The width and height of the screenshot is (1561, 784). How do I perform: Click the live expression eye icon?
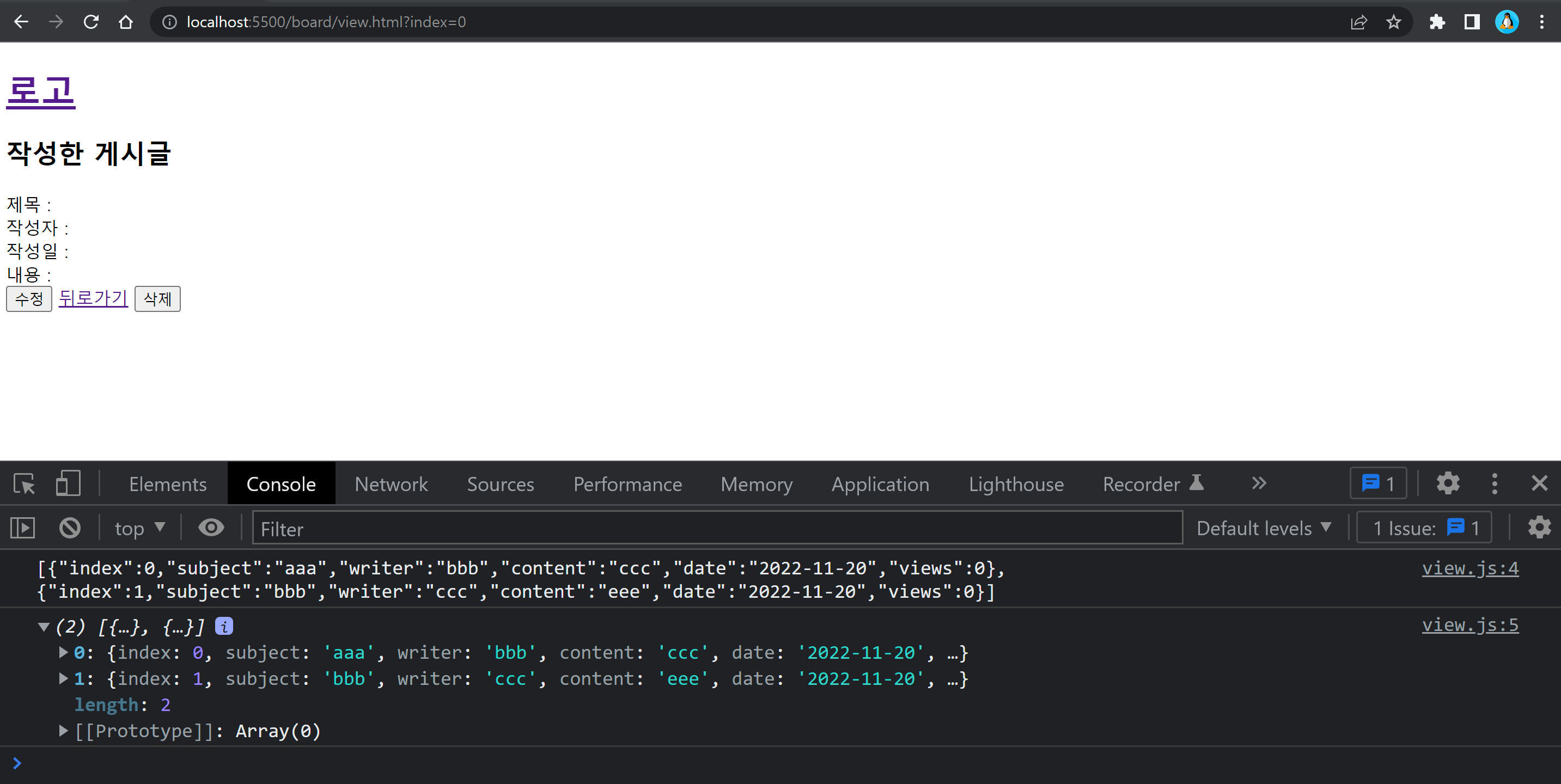click(x=211, y=528)
